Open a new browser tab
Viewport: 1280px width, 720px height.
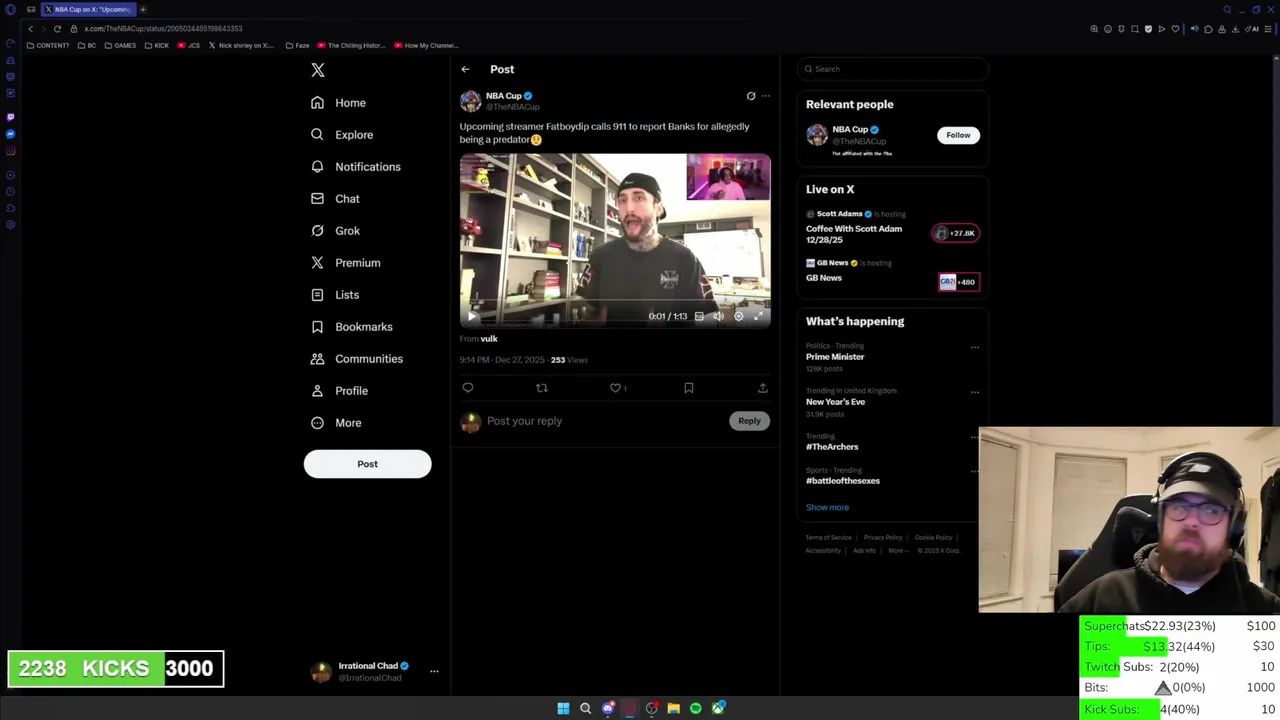pos(143,9)
